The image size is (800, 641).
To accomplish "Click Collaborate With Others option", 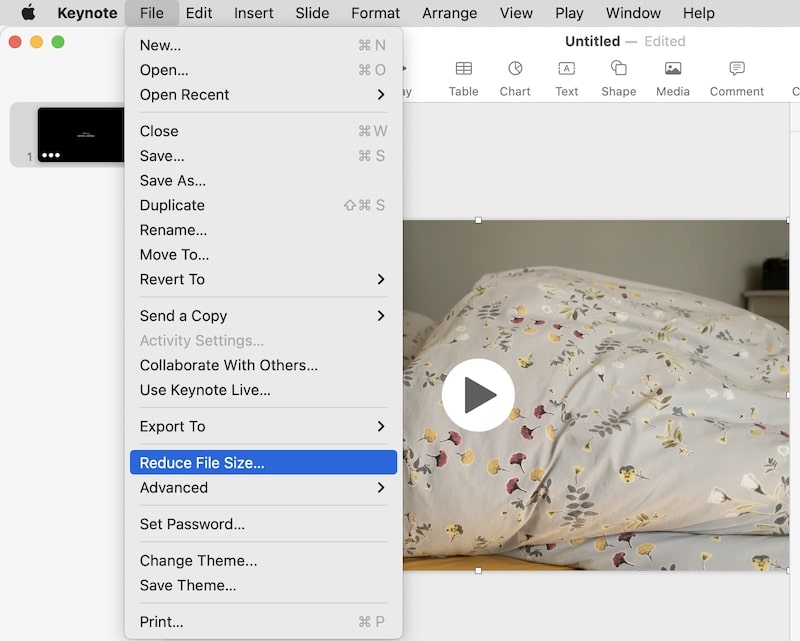I will [228, 365].
